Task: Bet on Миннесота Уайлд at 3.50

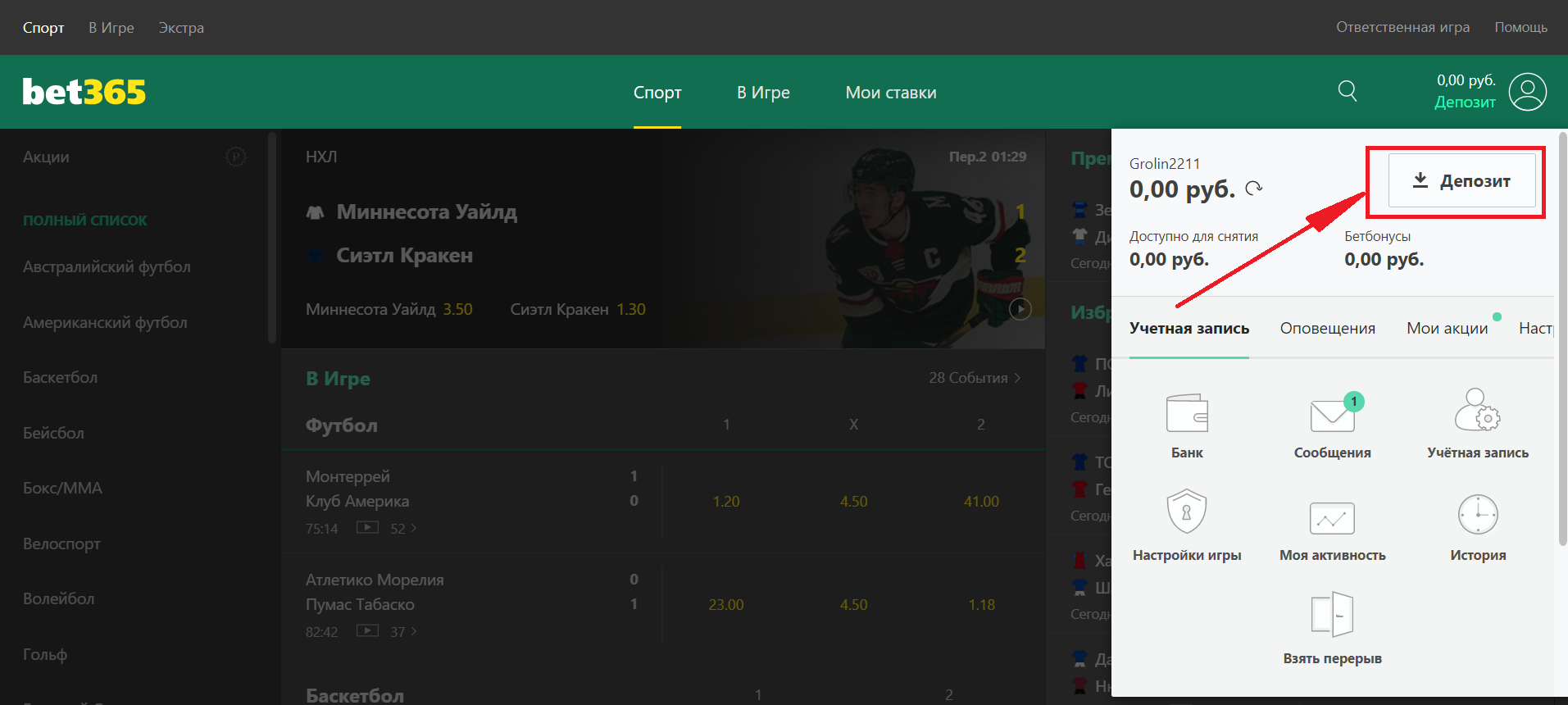Action: (389, 309)
